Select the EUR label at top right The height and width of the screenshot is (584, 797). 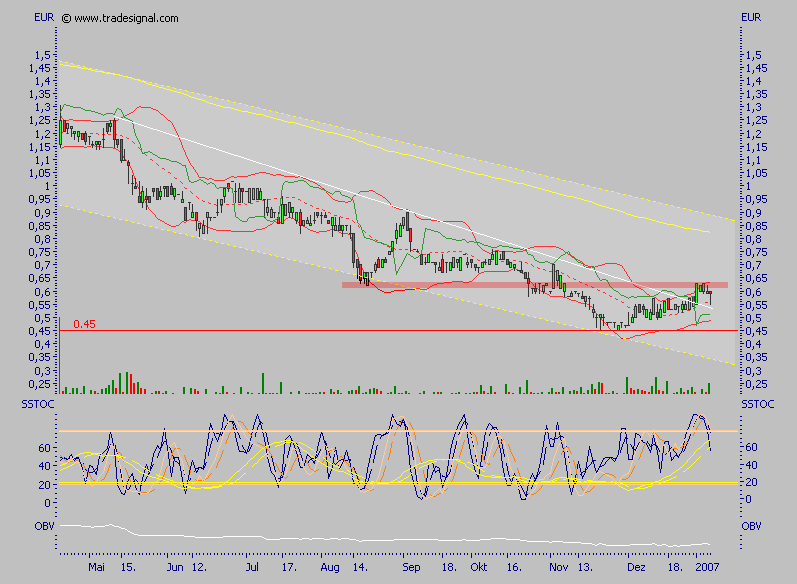(753, 17)
